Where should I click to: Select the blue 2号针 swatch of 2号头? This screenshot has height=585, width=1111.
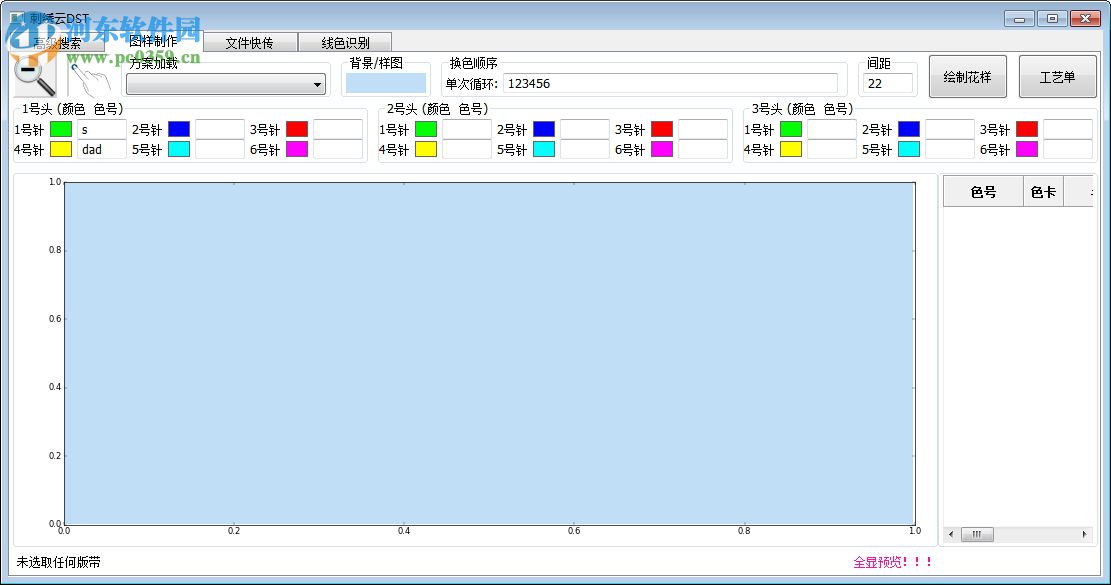pos(543,128)
